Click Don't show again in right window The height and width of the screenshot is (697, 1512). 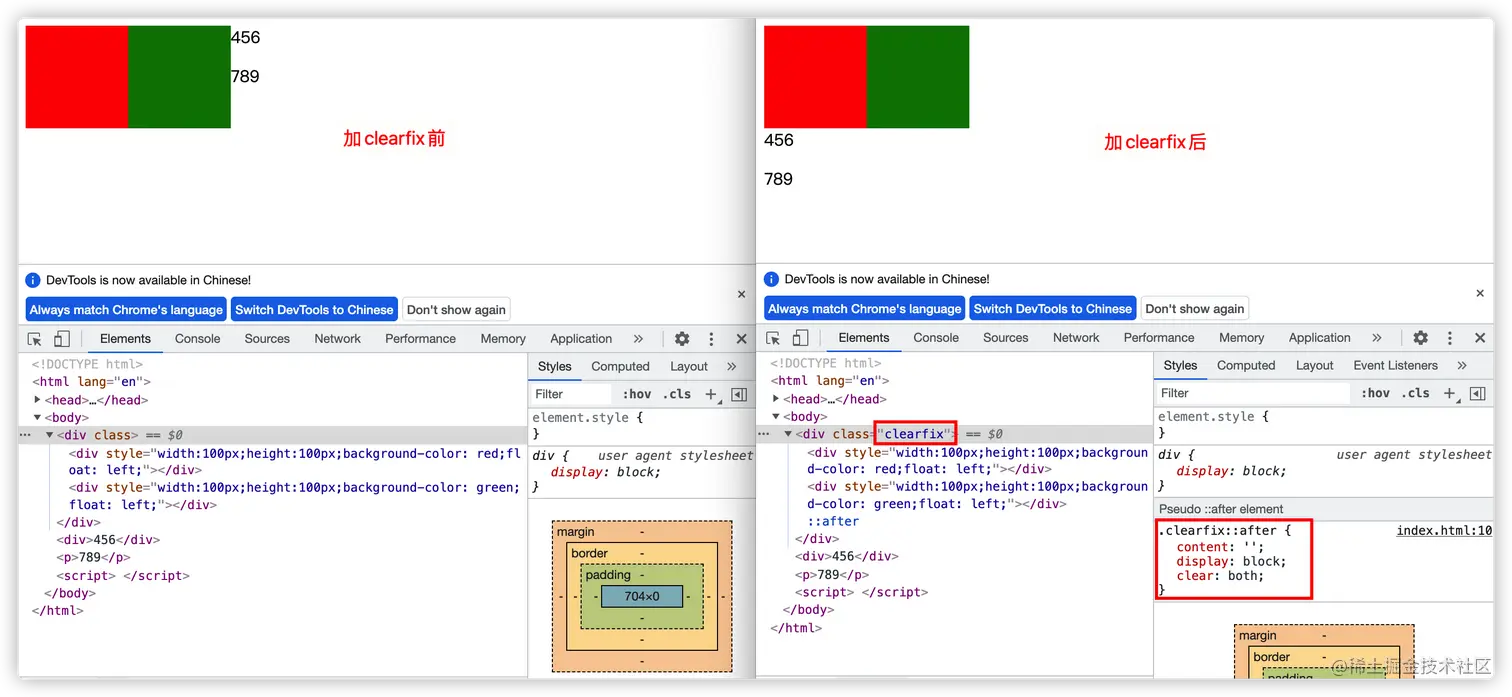point(1195,309)
